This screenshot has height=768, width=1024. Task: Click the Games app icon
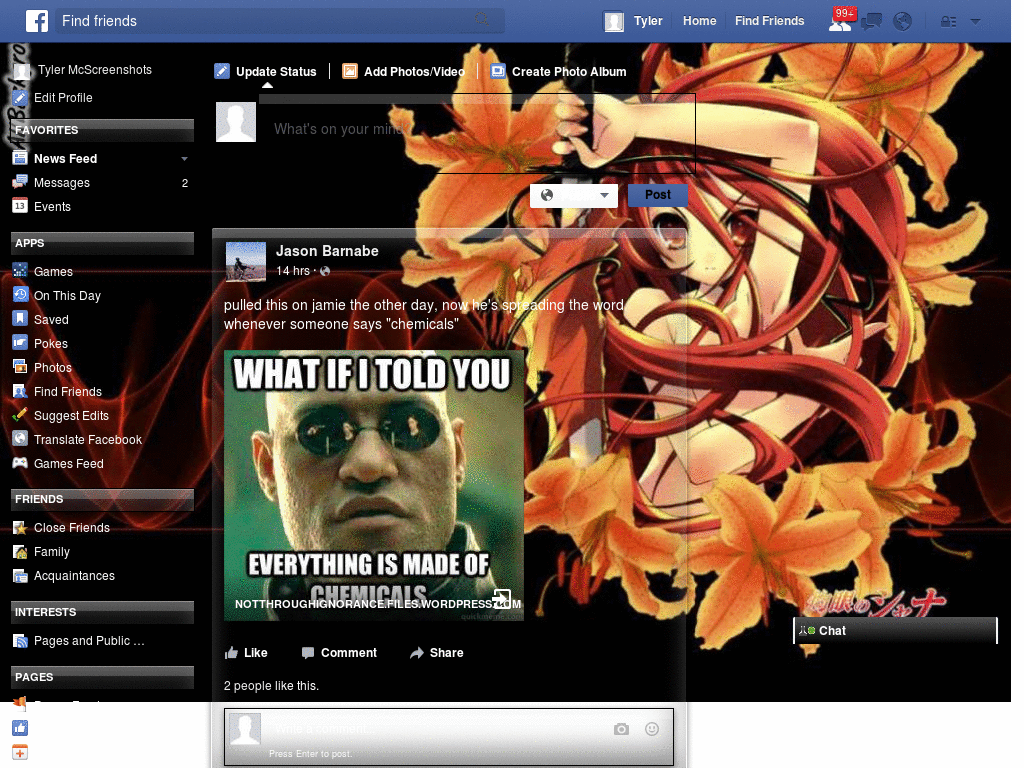(20, 270)
